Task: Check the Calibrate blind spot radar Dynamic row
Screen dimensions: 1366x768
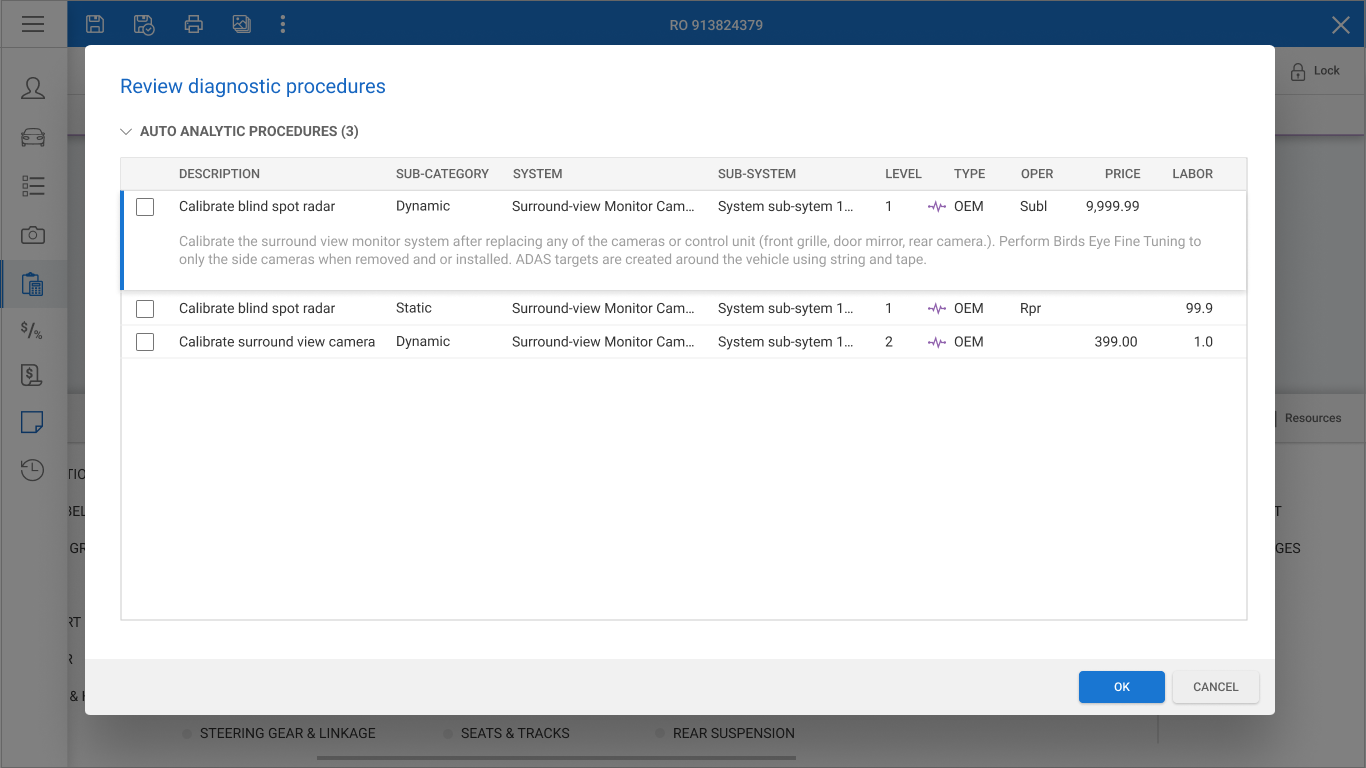Action: tap(145, 207)
